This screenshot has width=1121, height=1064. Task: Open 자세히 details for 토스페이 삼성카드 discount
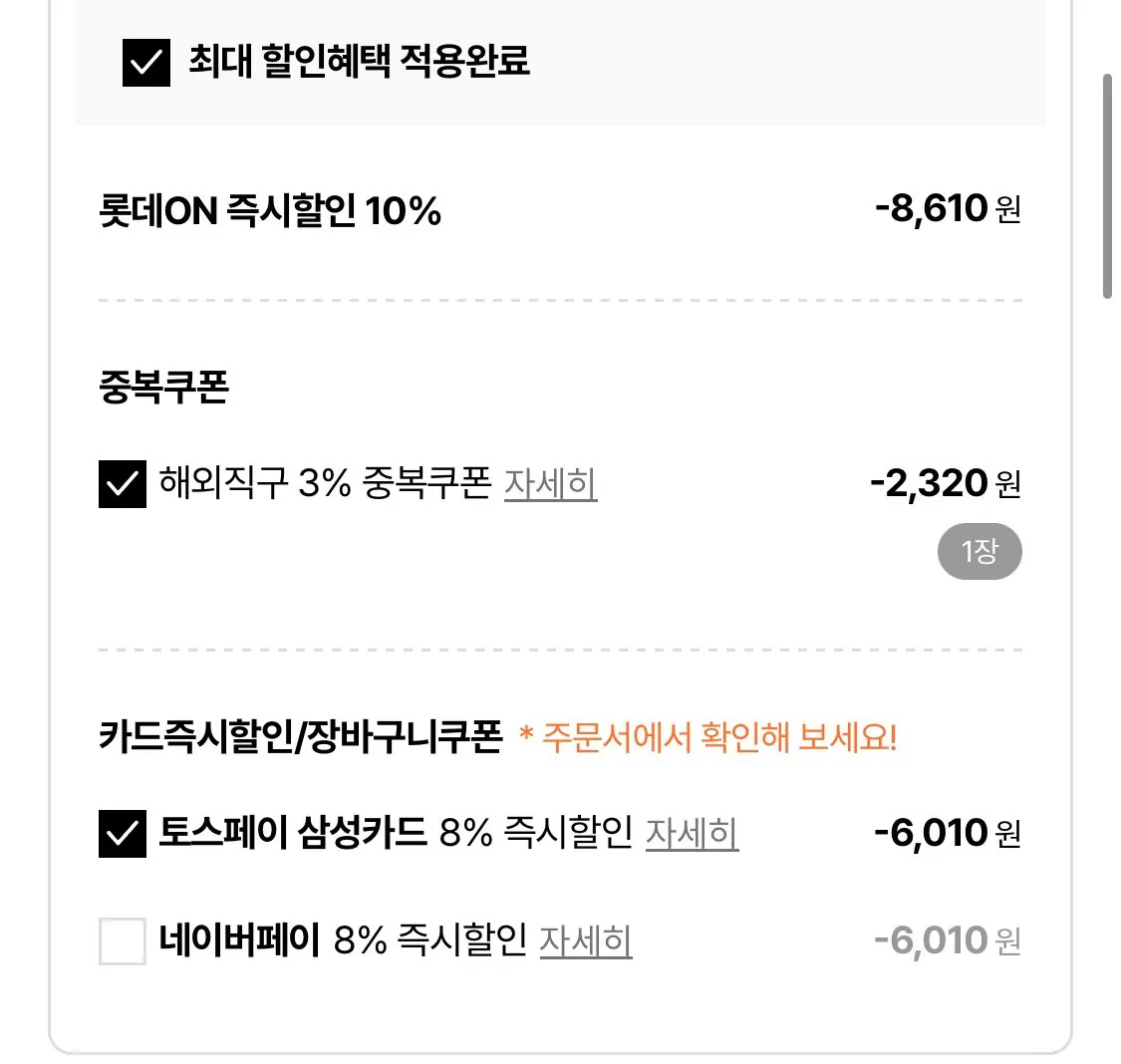pos(694,835)
